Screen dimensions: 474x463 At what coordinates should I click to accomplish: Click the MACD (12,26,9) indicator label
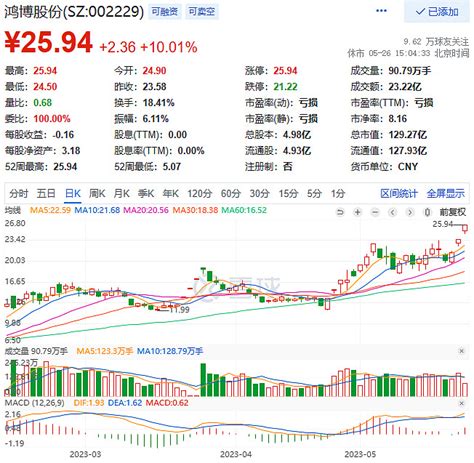point(34,403)
